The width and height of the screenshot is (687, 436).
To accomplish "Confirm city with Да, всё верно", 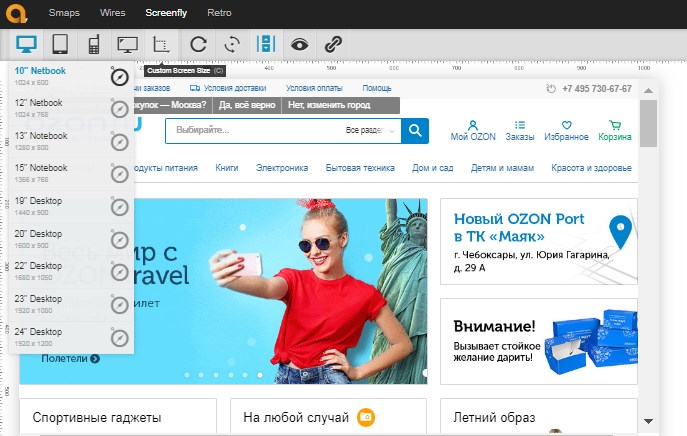I will point(247,105).
